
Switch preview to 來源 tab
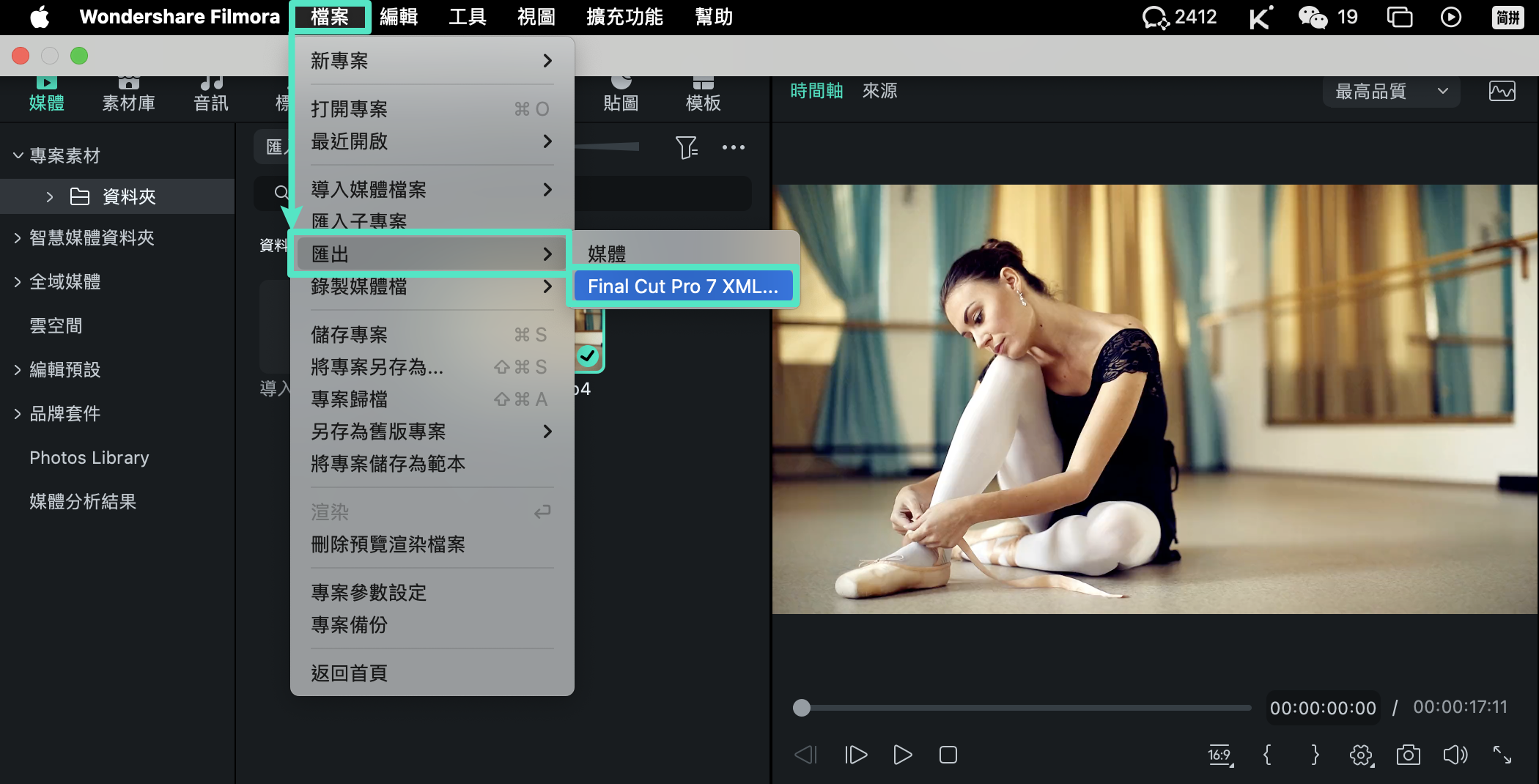point(879,91)
